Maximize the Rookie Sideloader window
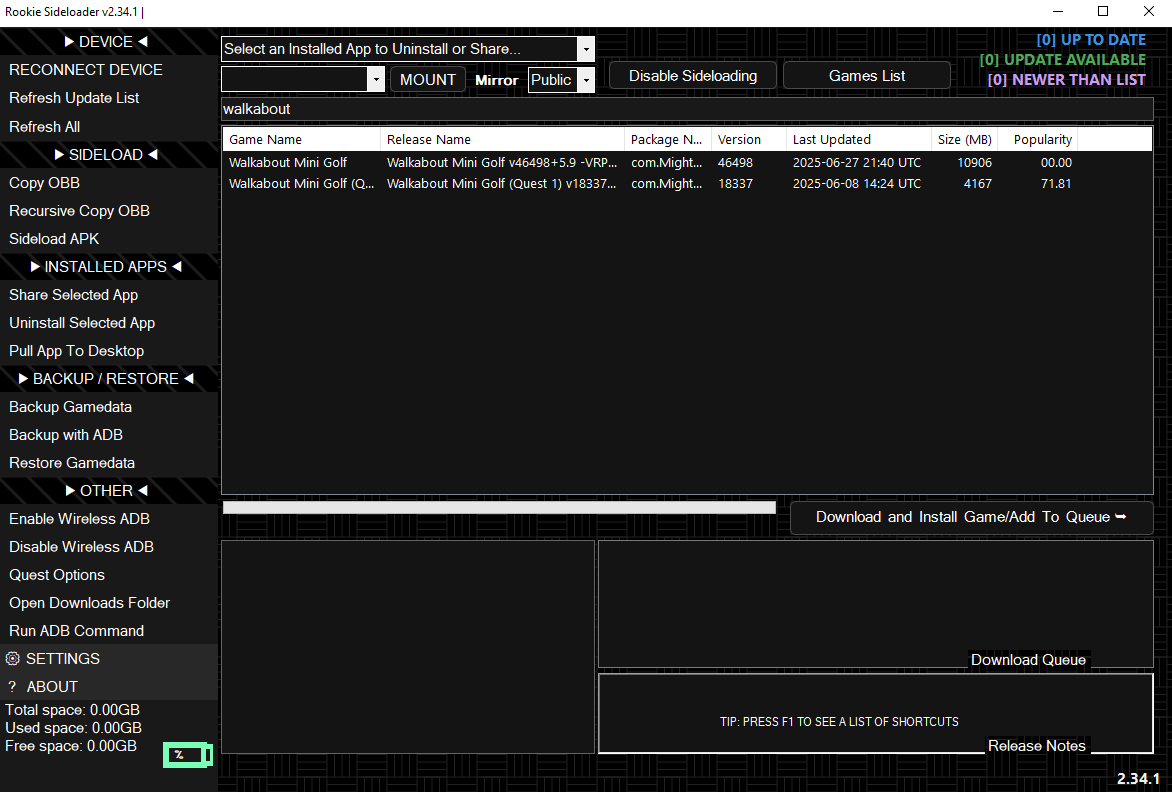The image size is (1172, 792). click(x=1102, y=11)
